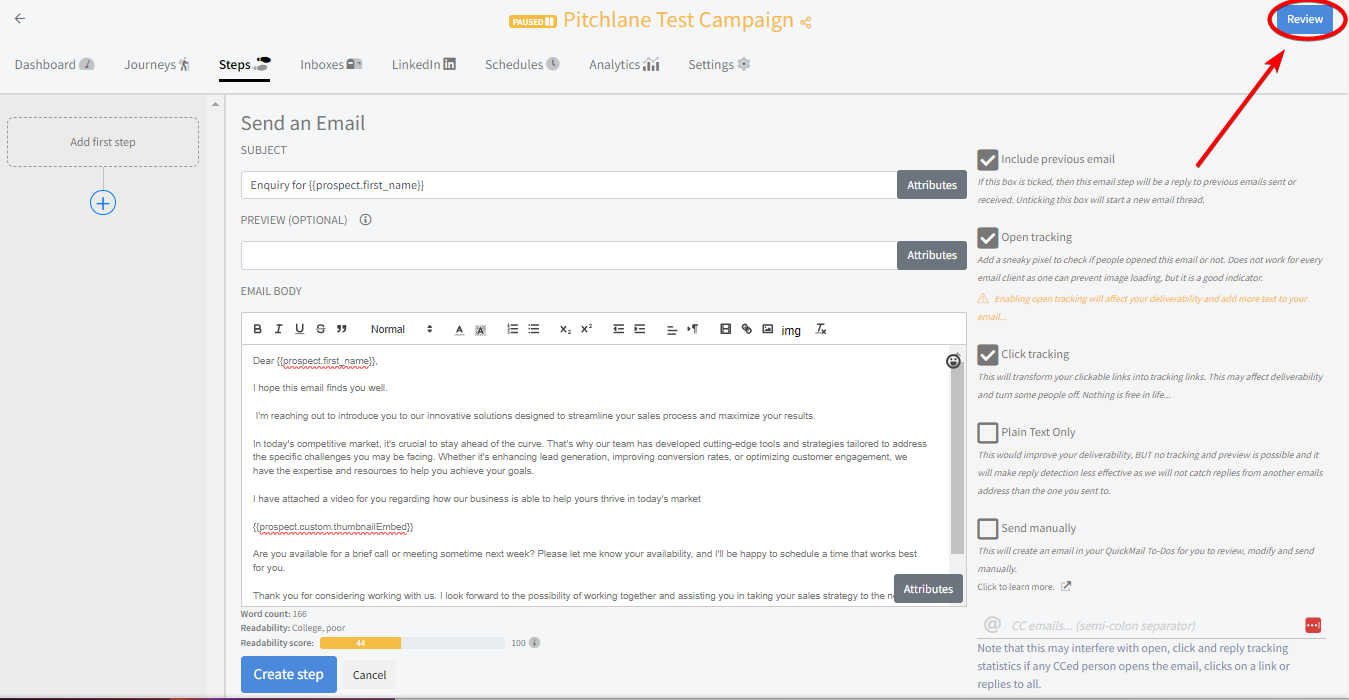
Task: Click the info icon next to Preview (Optional)
Action: 365,220
